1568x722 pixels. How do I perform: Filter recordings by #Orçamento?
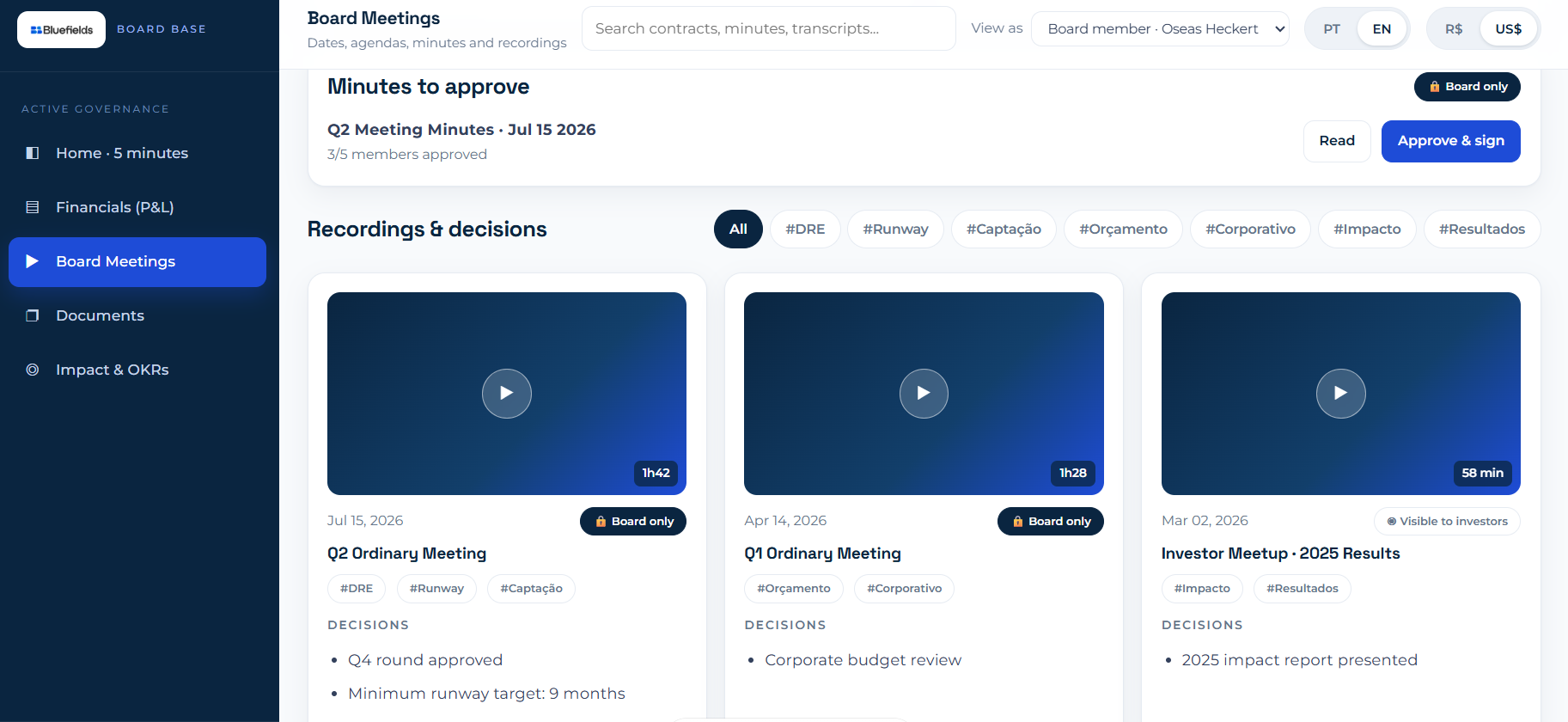(x=1123, y=229)
